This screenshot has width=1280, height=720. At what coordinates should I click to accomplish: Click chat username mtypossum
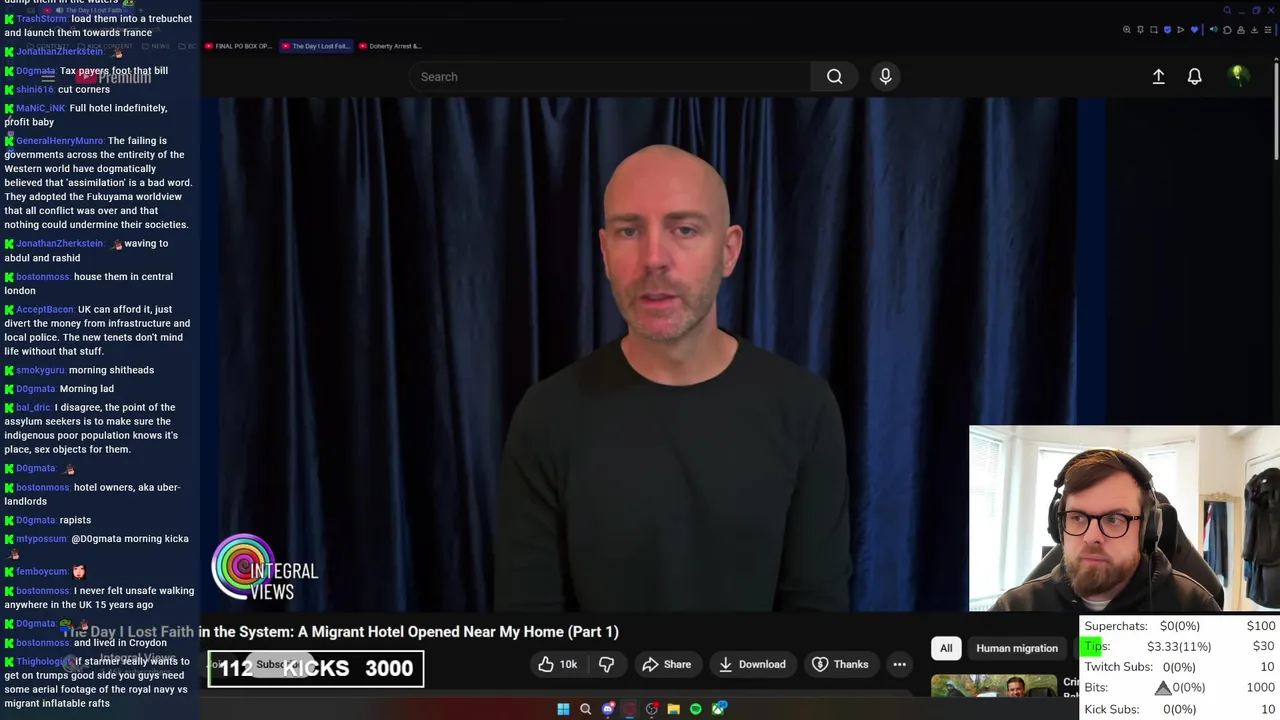[x=41, y=539]
